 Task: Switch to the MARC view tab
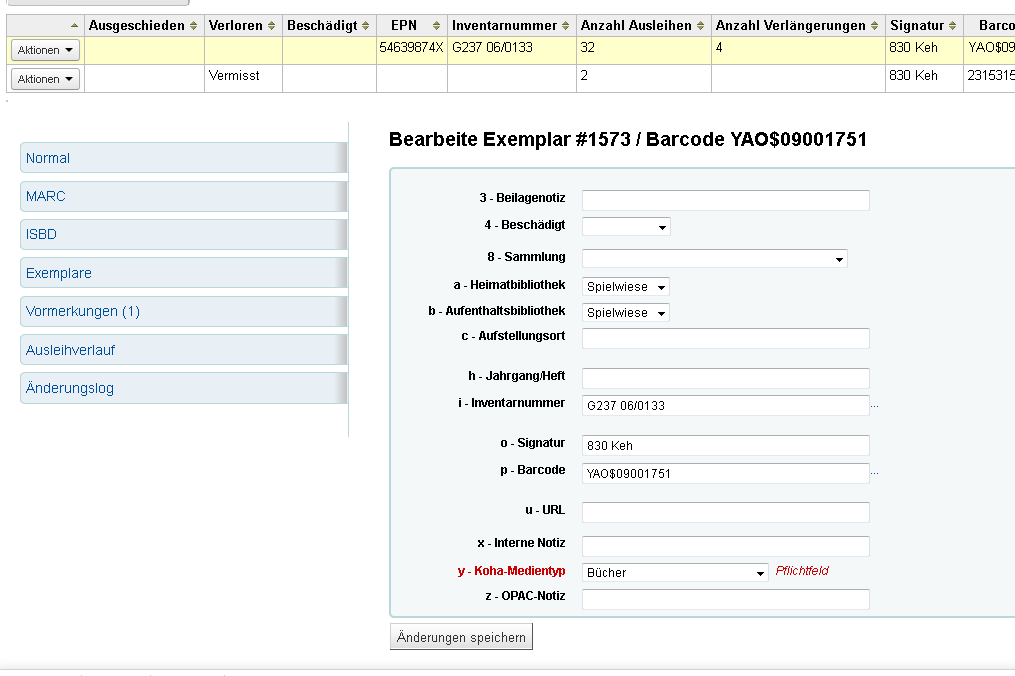[183, 196]
